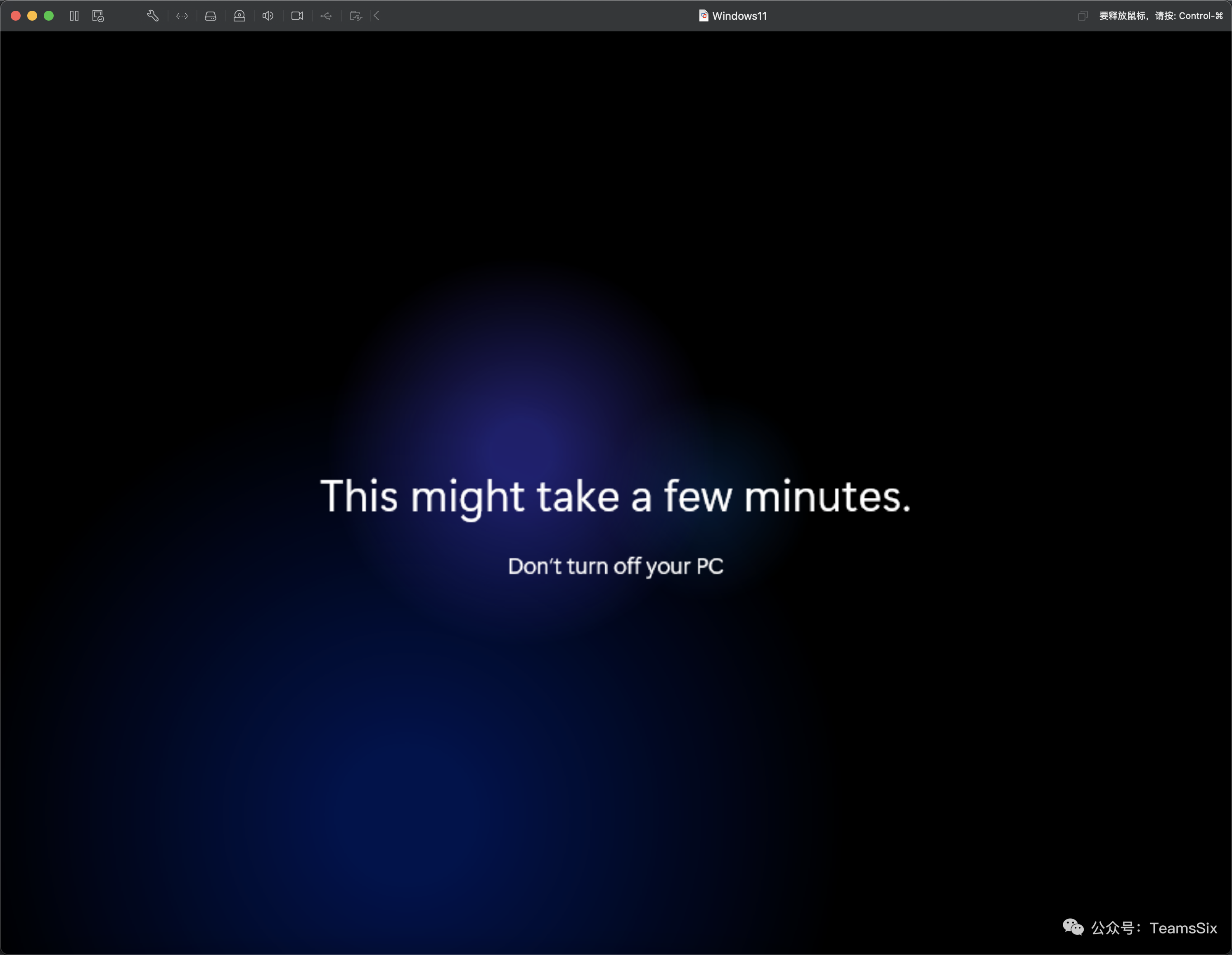Screen dimensions: 1232x955
Task: Click the release mouse Control hint text
Action: (x=1161, y=16)
